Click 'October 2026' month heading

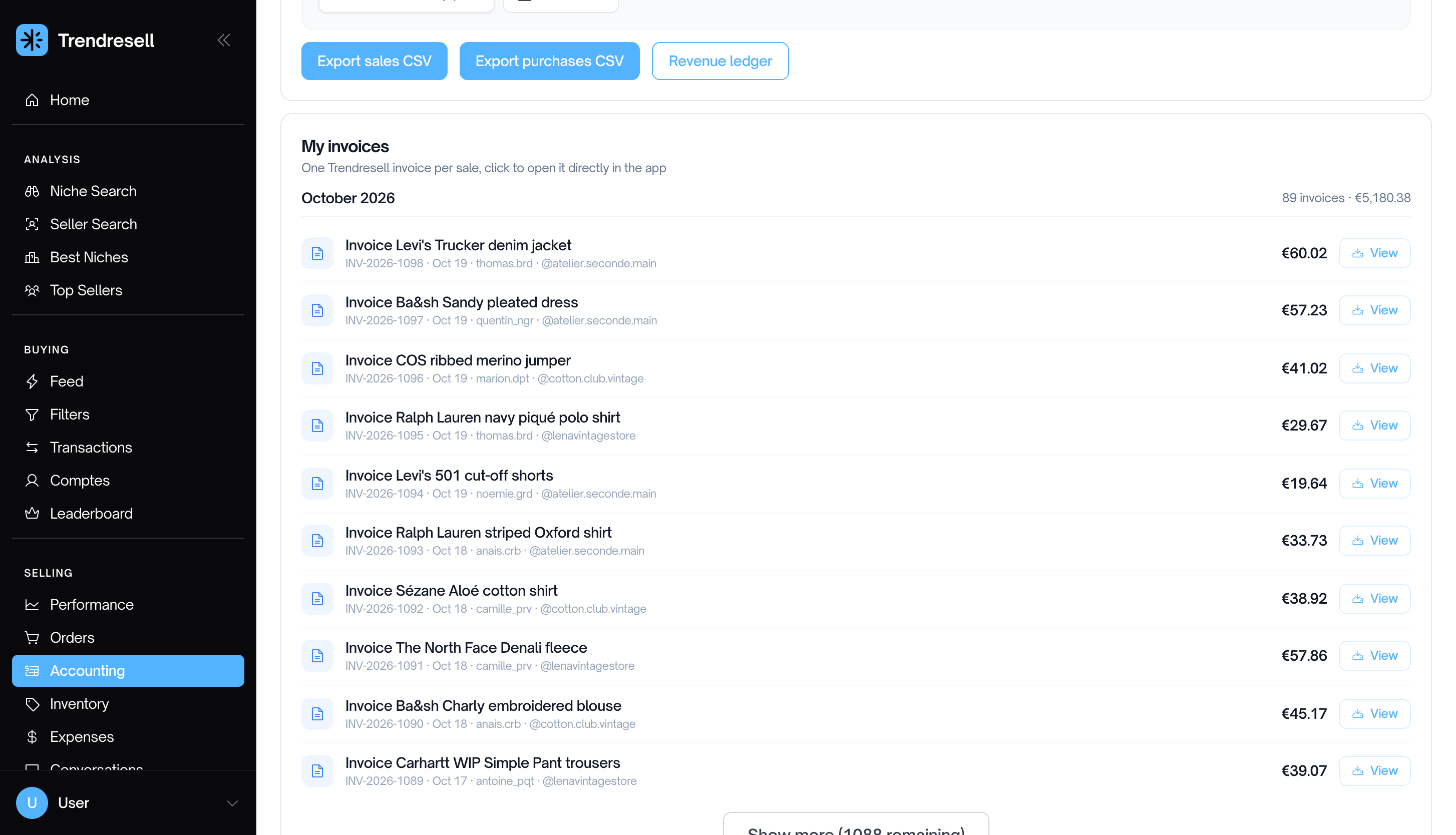point(348,198)
